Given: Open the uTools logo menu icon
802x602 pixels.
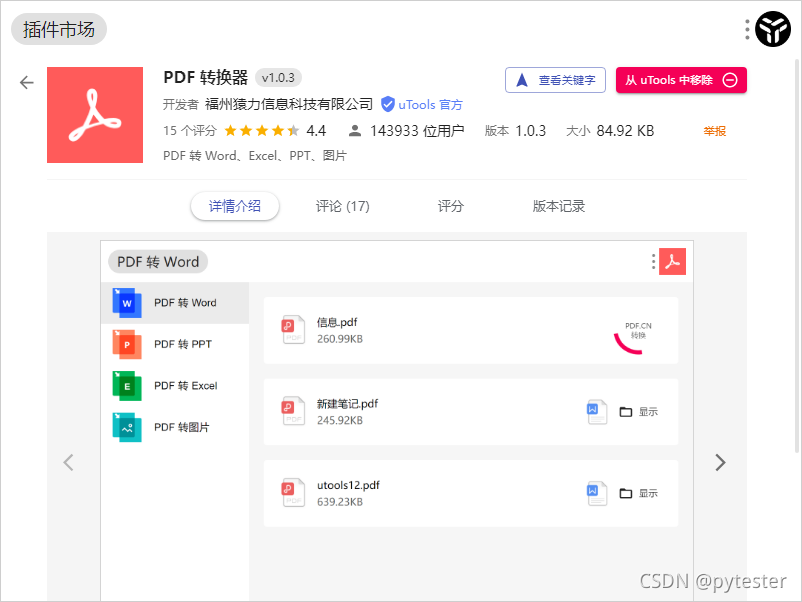Looking at the screenshot, I should (x=773, y=29).
